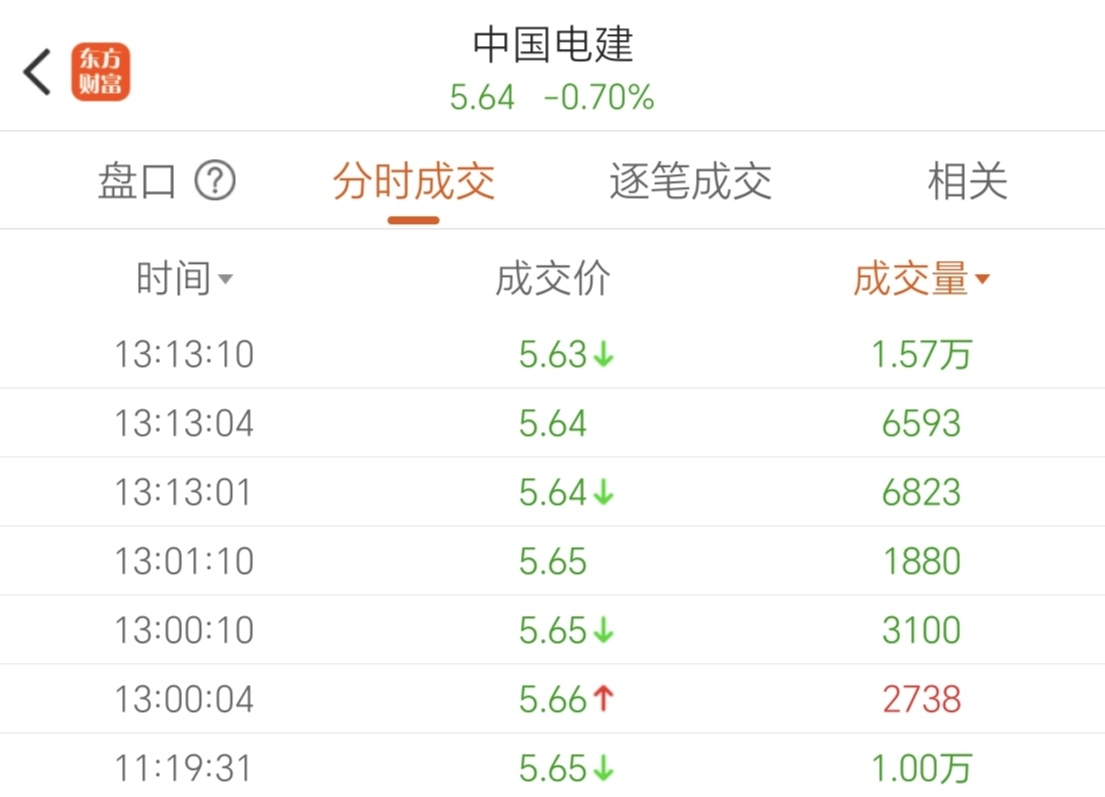
Task: Click the 3100 volume value
Action: point(922,630)
